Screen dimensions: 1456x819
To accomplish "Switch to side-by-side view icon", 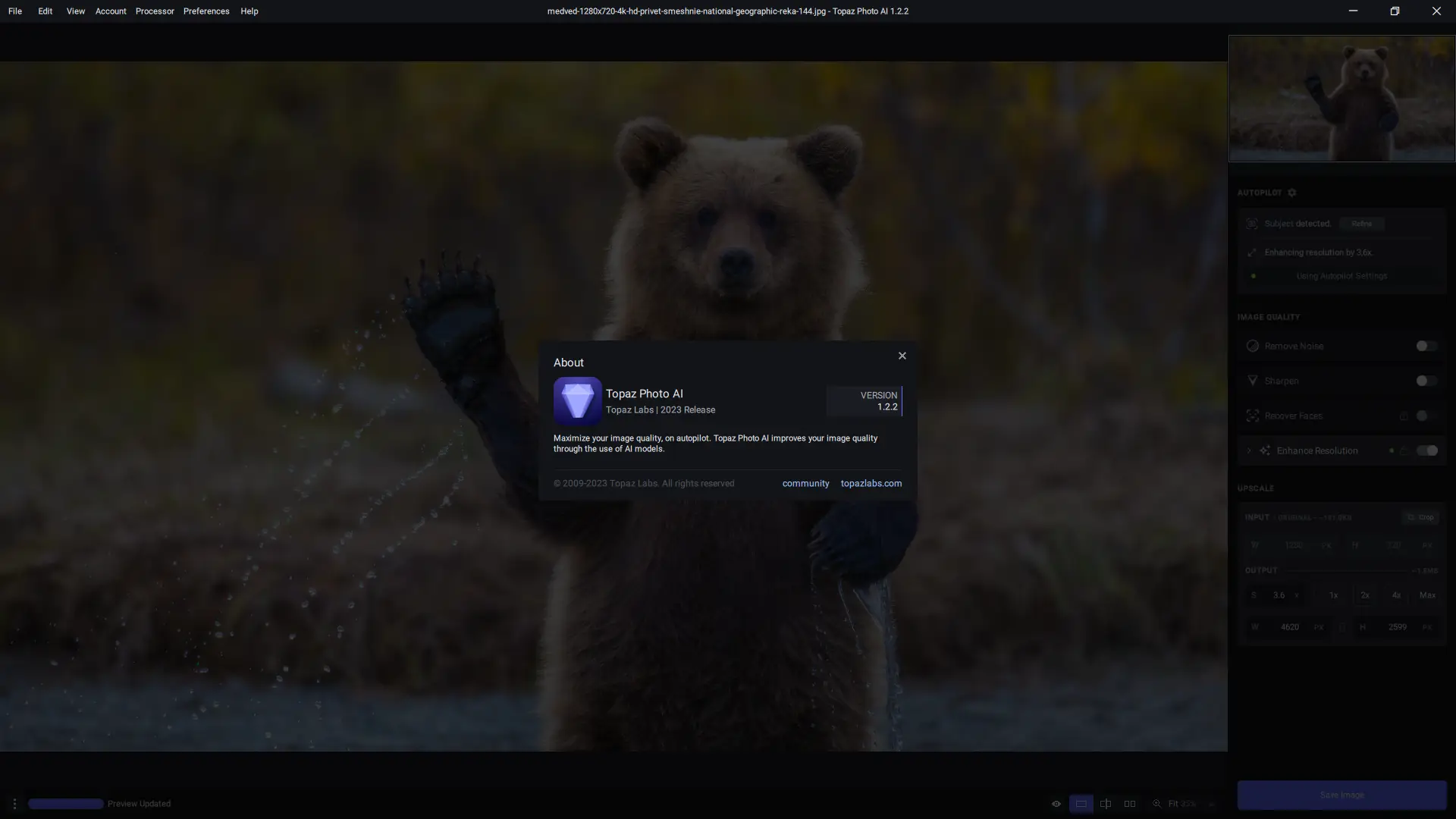I will [x=1130, y=804].
